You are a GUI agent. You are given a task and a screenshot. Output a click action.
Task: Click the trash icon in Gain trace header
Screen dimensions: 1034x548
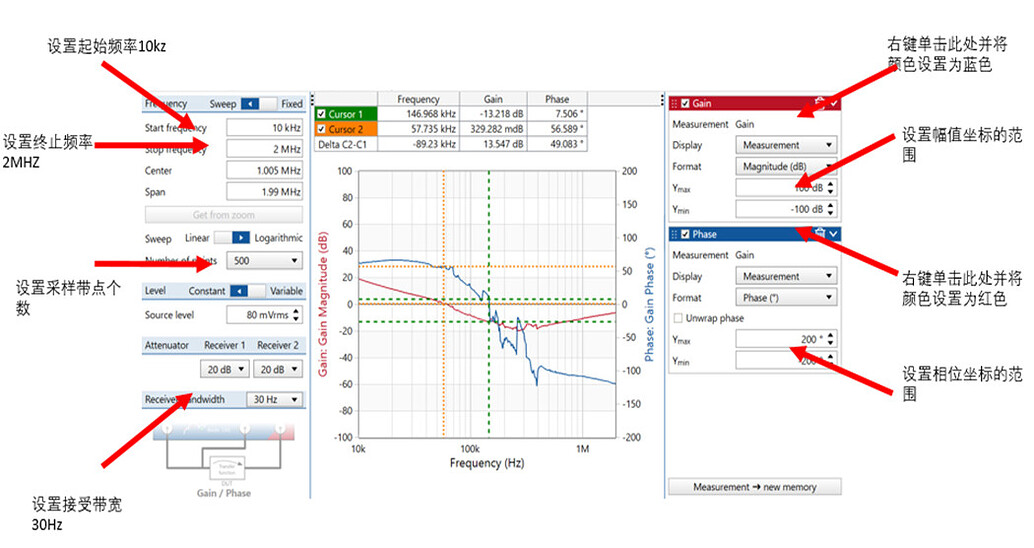pos(819,103)
